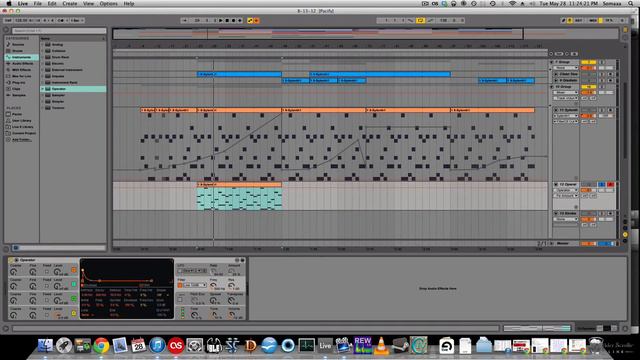Select the Clips browser category

(16, 89)
